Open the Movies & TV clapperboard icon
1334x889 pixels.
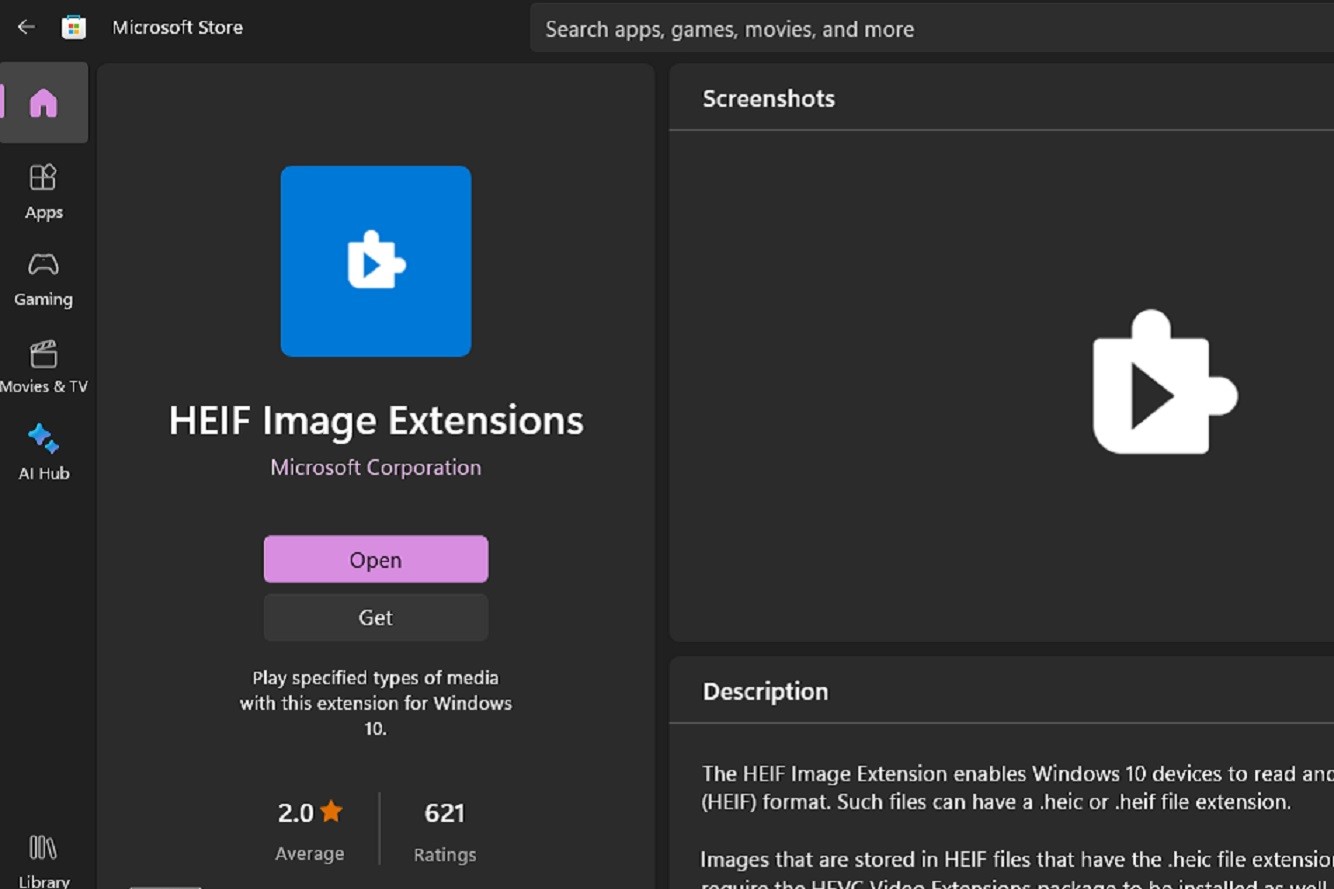tap(43, 352)
